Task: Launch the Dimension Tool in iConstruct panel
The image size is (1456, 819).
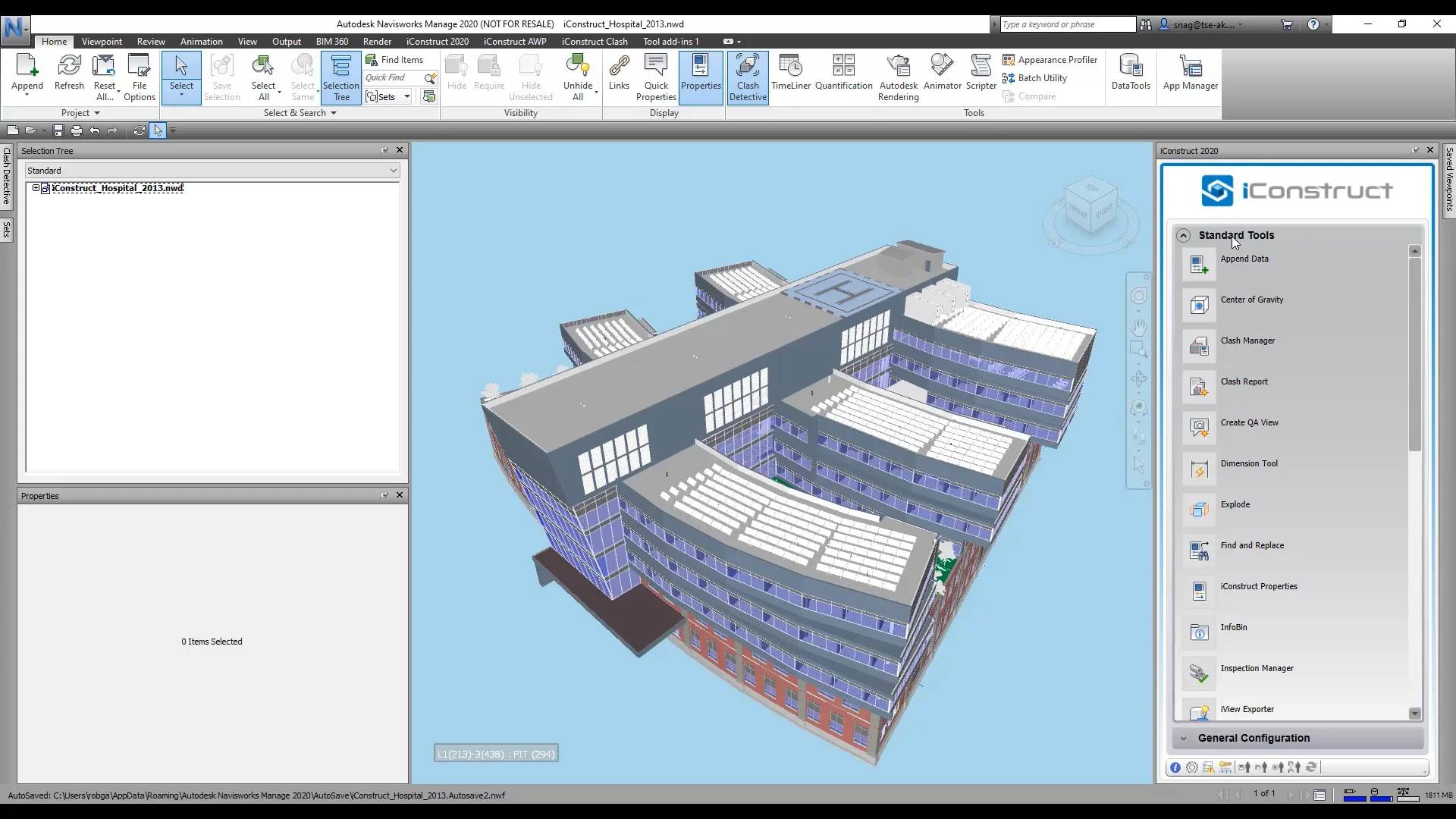Action: coord(1248,464)
